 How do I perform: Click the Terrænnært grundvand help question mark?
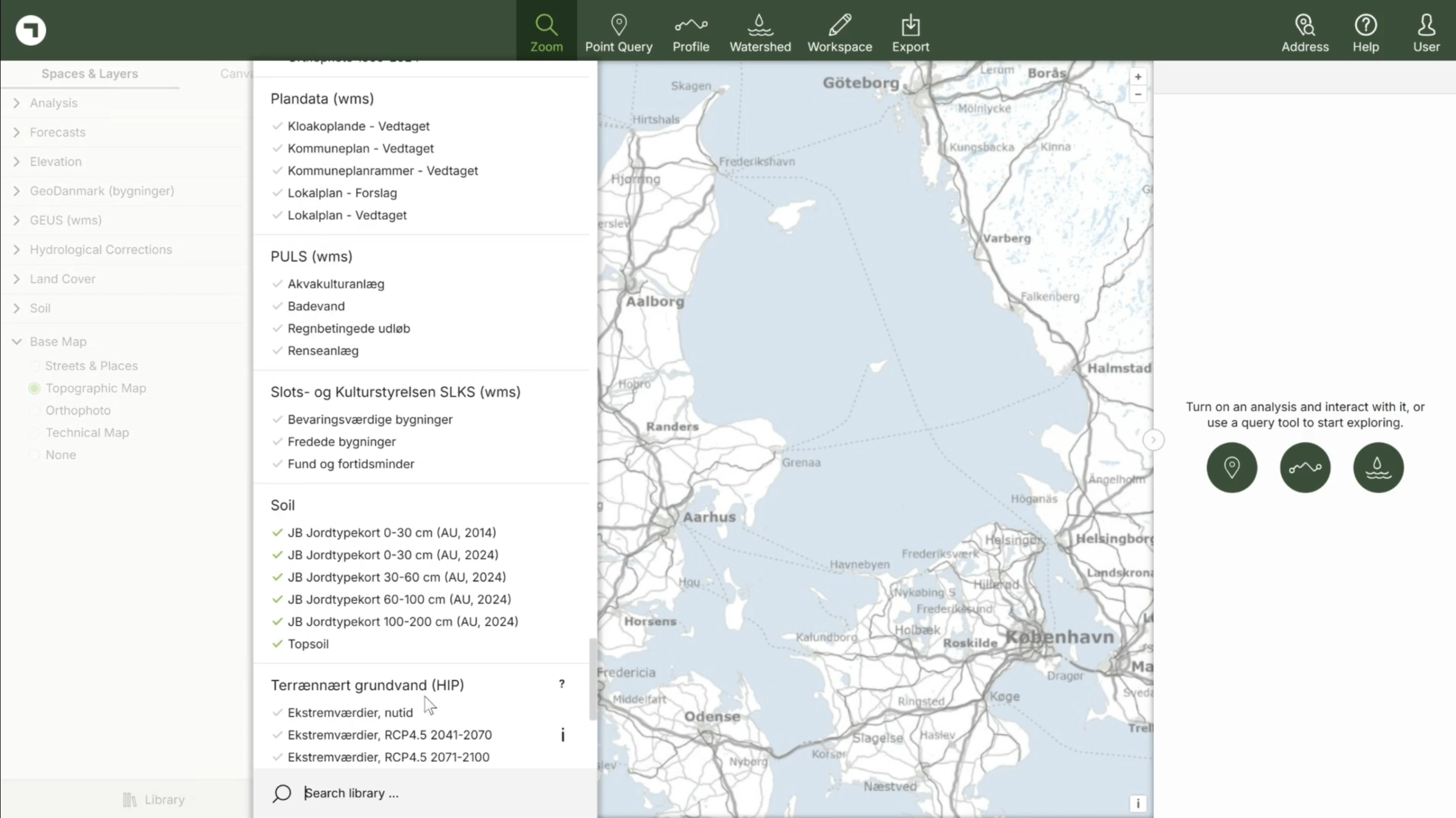point(562,684)
